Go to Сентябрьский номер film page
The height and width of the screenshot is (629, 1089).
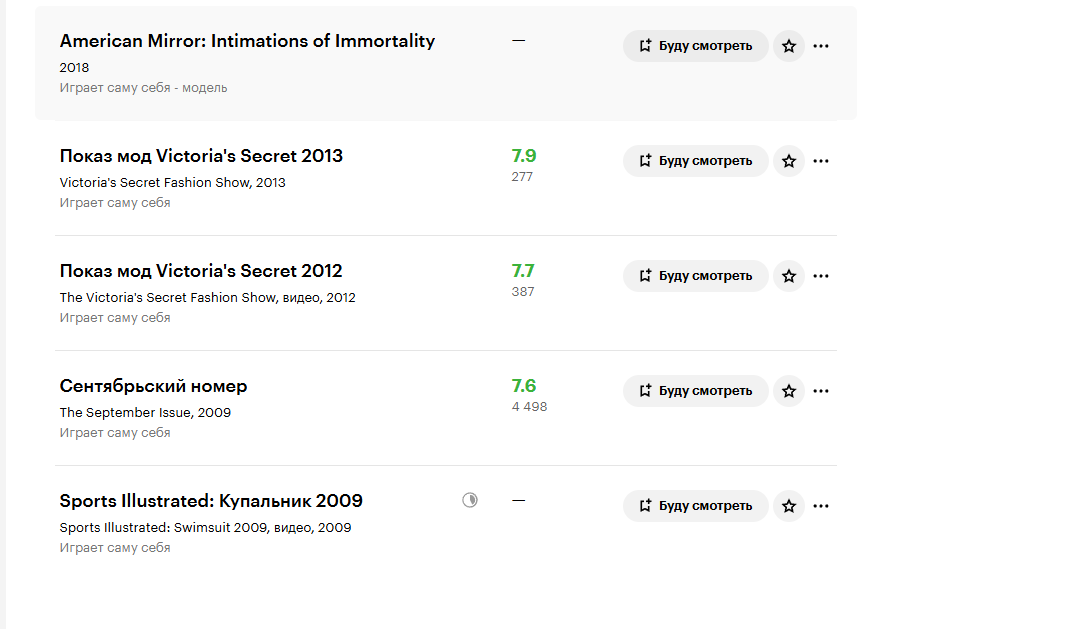pos(153,386)
